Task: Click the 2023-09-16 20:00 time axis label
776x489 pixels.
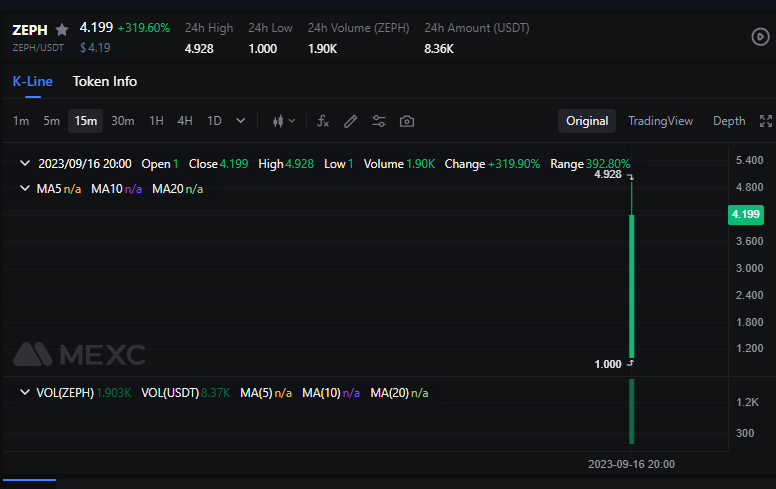Action: click(631, 464)
